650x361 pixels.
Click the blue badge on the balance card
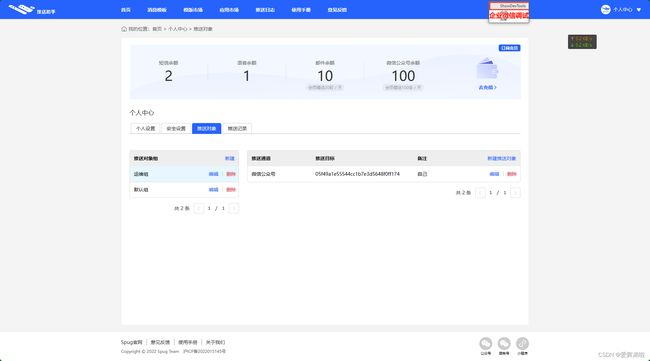pyautogui.click(x=509, y=48)
